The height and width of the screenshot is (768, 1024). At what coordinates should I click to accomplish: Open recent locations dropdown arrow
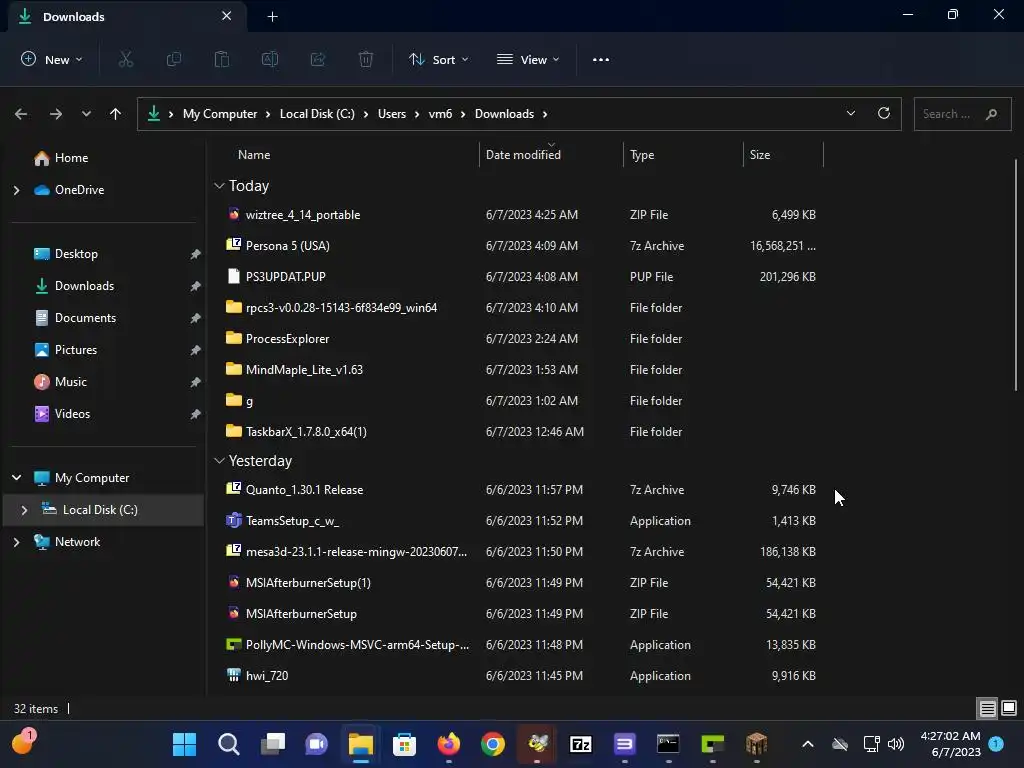86,114
